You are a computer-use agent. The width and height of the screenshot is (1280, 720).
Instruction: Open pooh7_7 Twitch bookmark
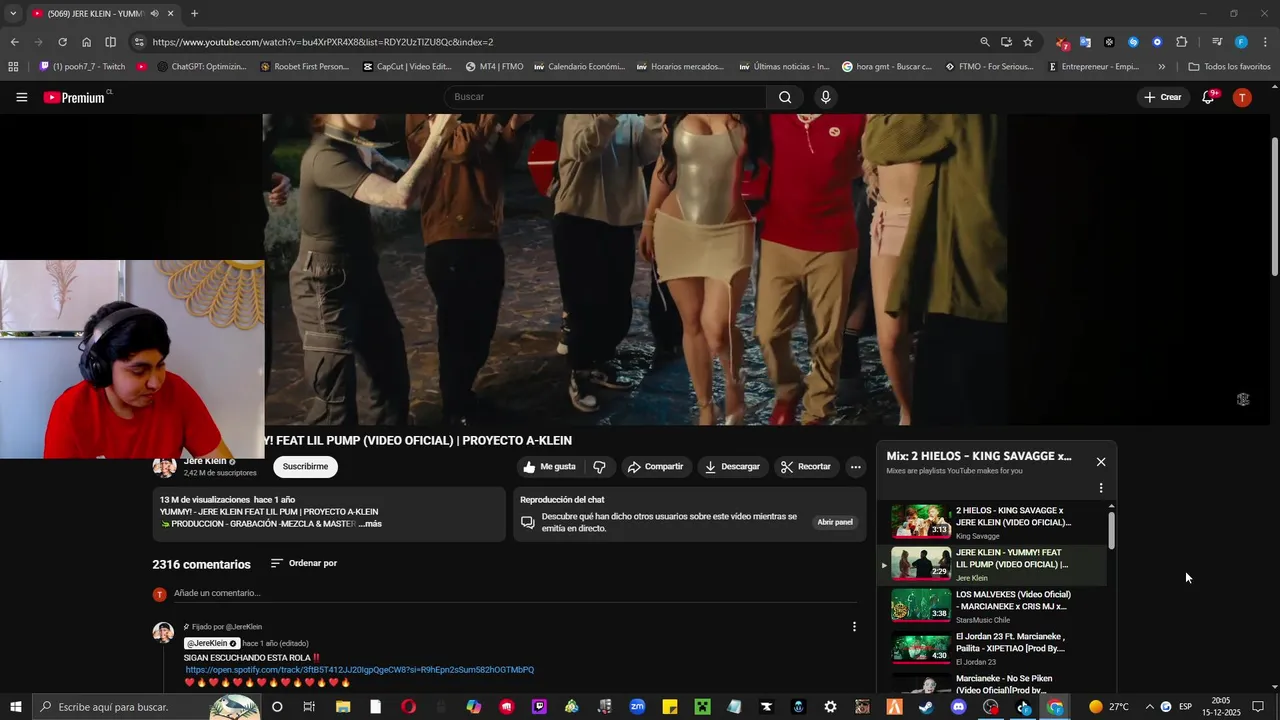tap(83, 67)
